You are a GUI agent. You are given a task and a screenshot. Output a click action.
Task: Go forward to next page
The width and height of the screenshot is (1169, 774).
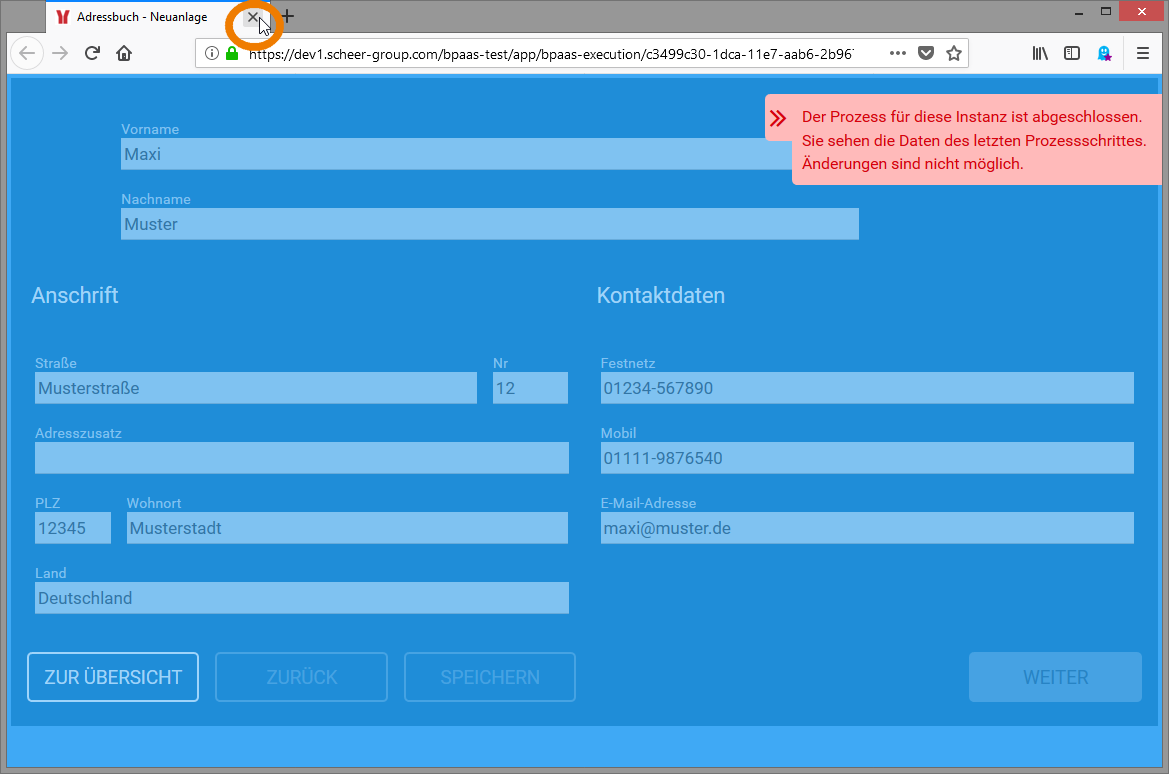click(60, 54)
